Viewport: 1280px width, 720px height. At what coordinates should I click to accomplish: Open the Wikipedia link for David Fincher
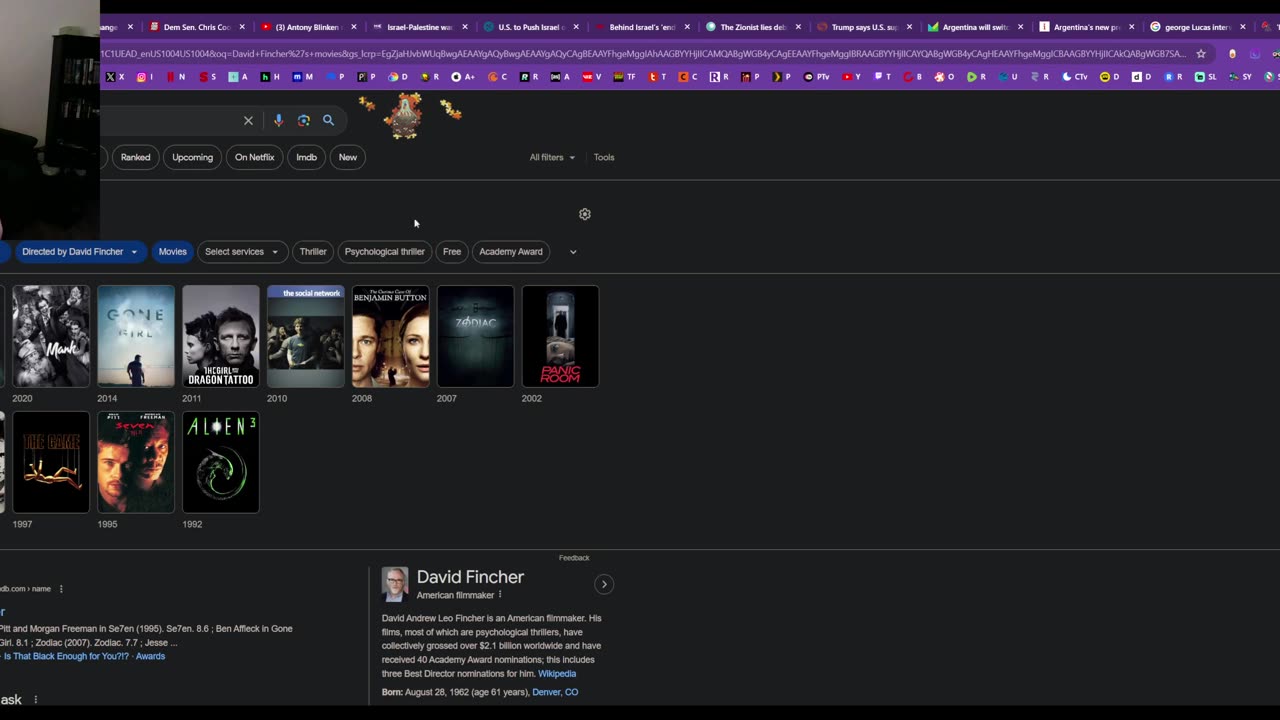click(557, 674)
